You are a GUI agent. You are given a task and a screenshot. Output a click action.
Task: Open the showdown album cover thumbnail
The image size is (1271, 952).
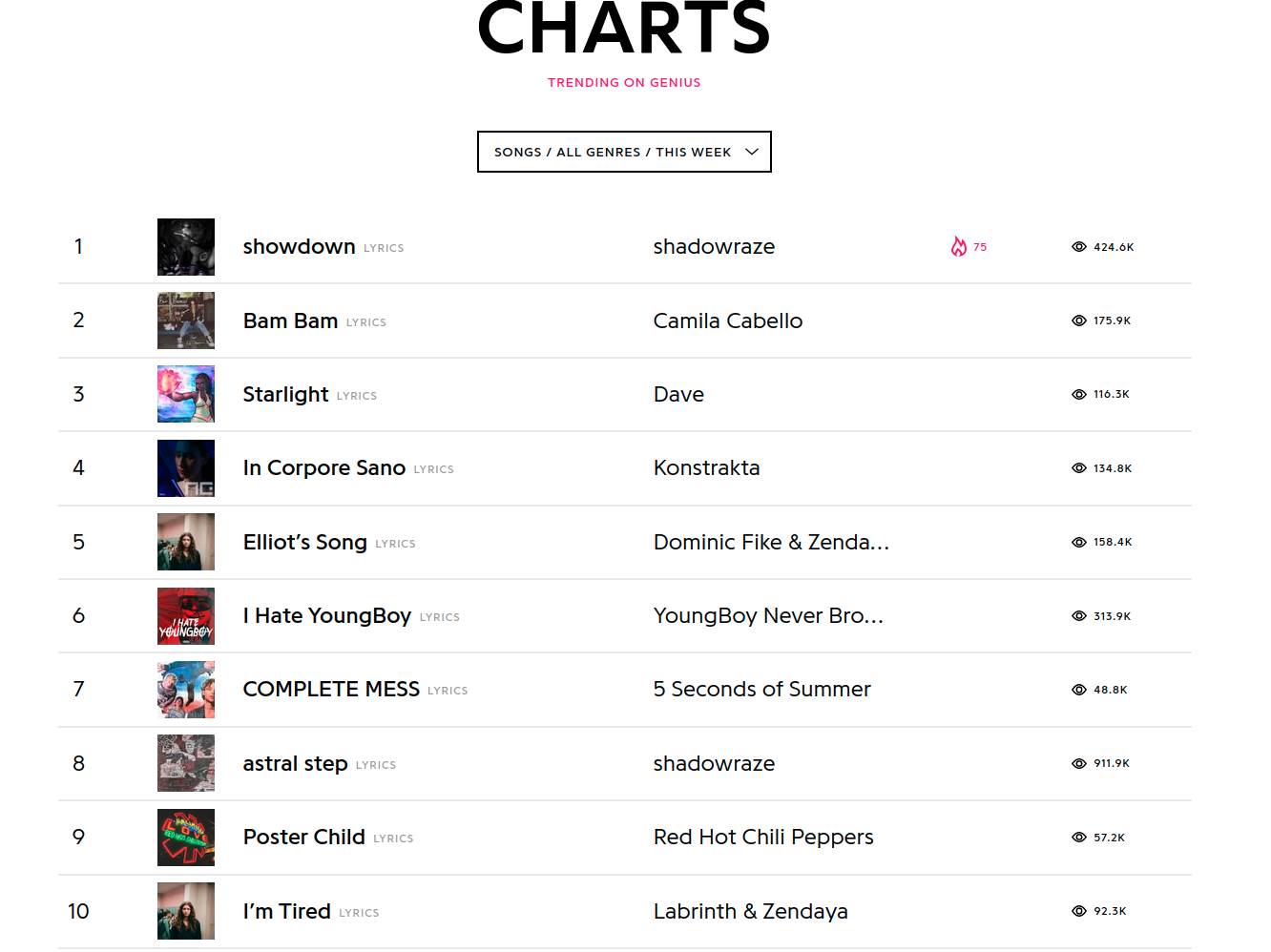tap(186, 247)
